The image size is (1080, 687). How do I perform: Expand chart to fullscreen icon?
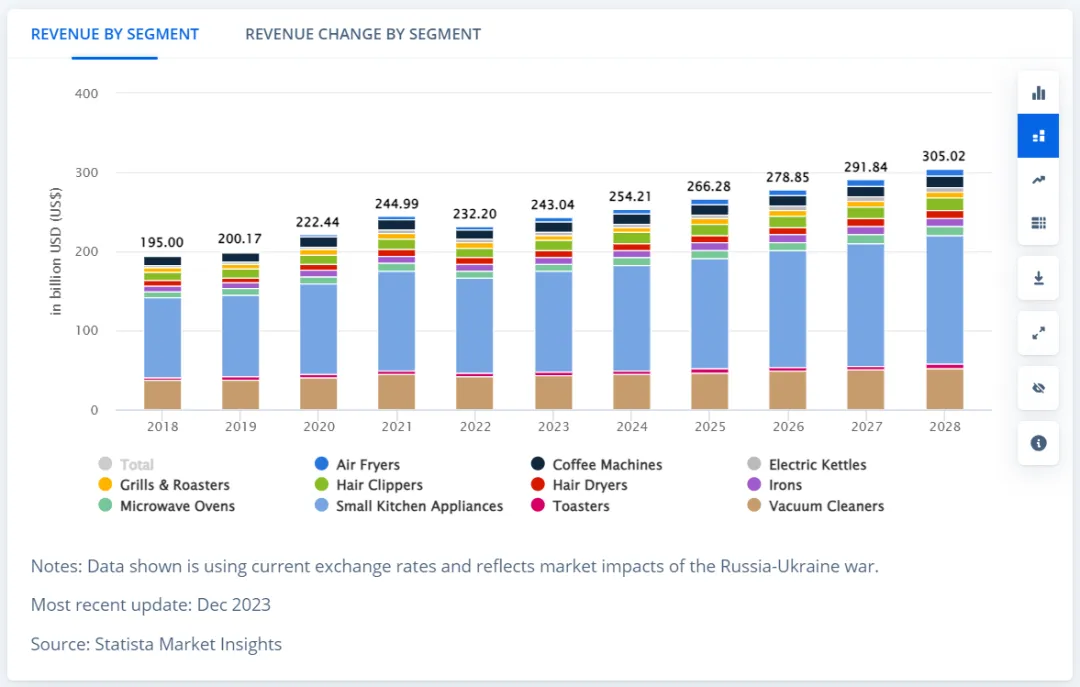(1038, 333)
